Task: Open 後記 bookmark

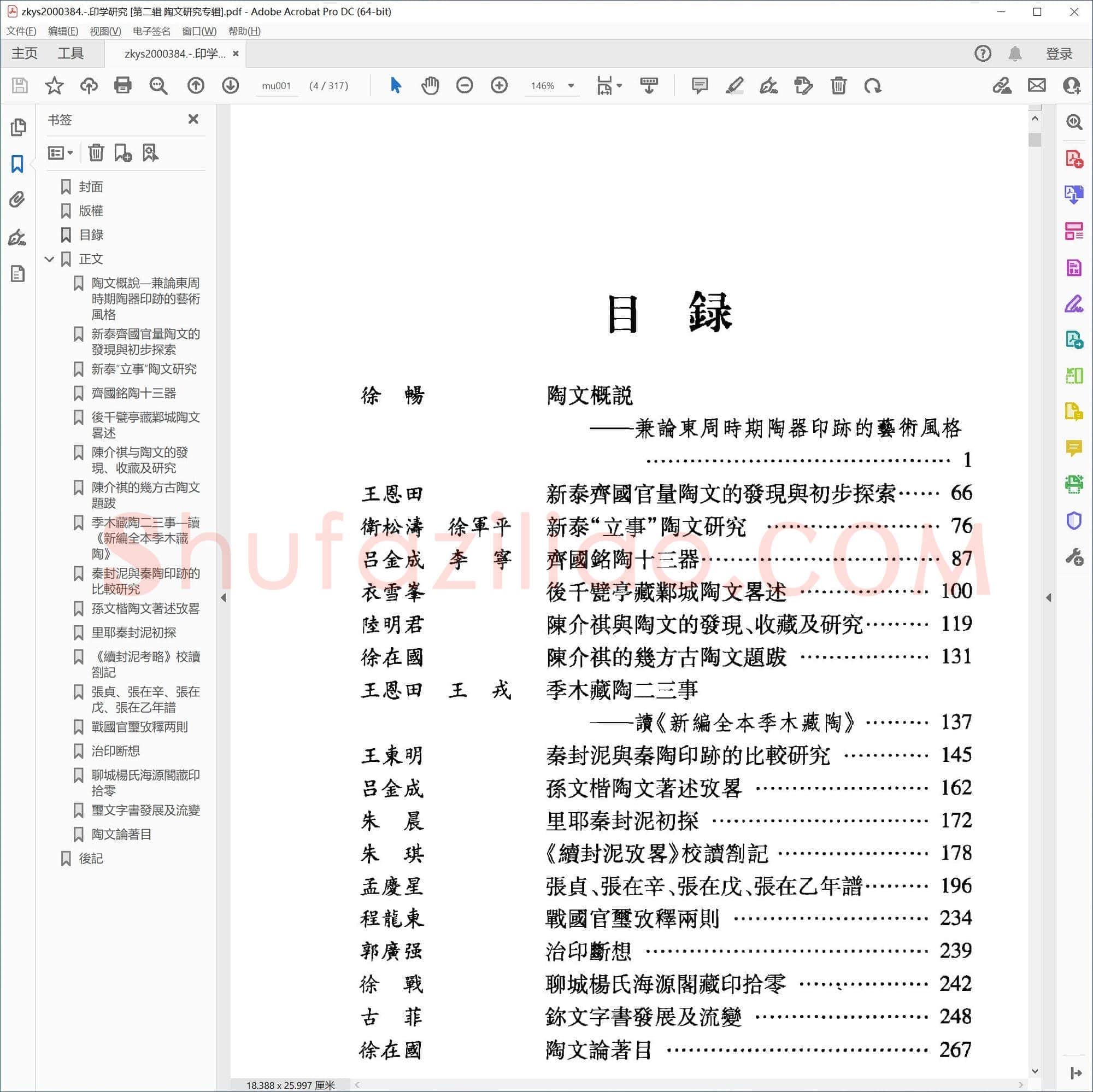Action: 91,858
